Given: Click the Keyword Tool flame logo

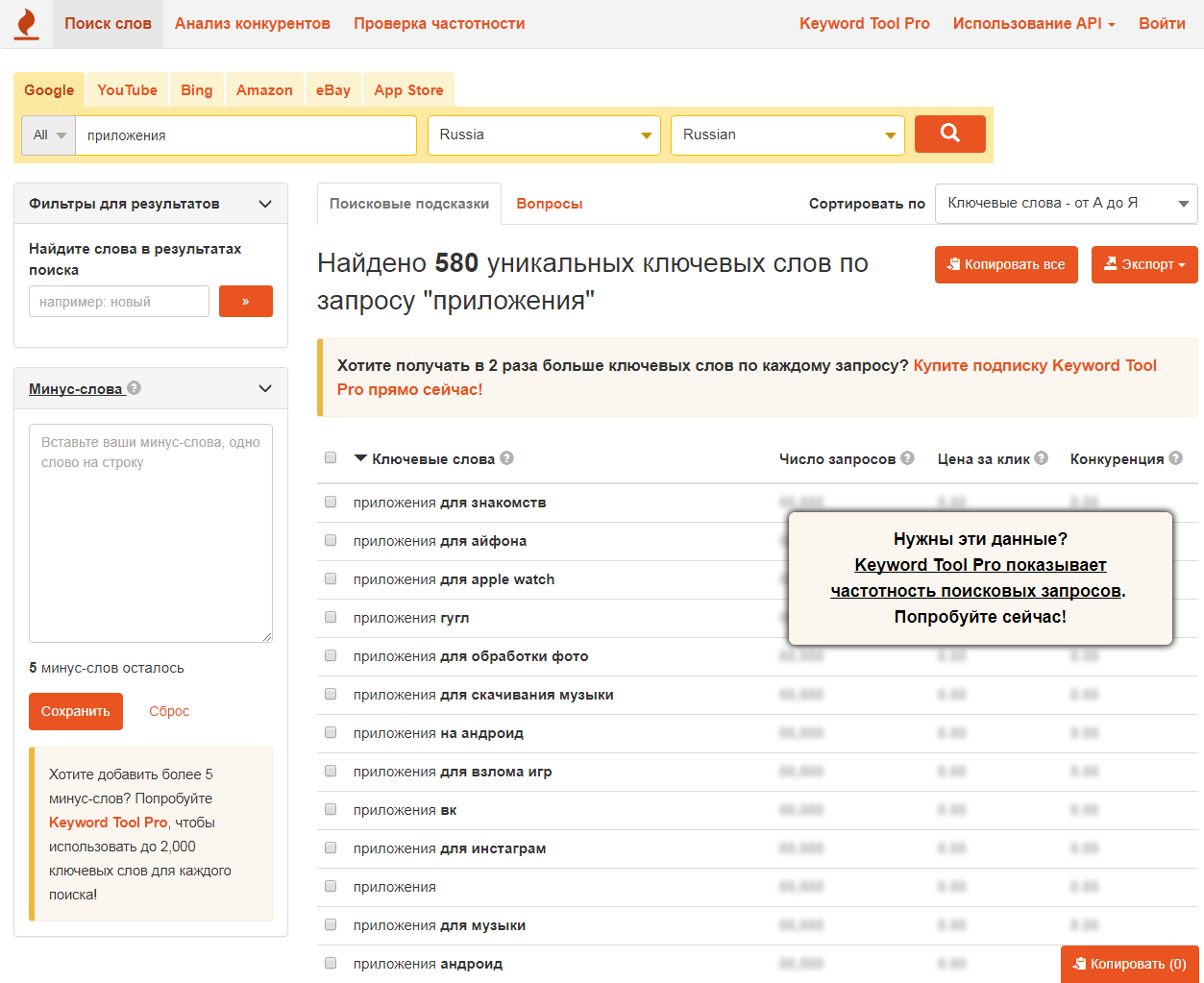Looking at the screenshot, I should point(26,23).
